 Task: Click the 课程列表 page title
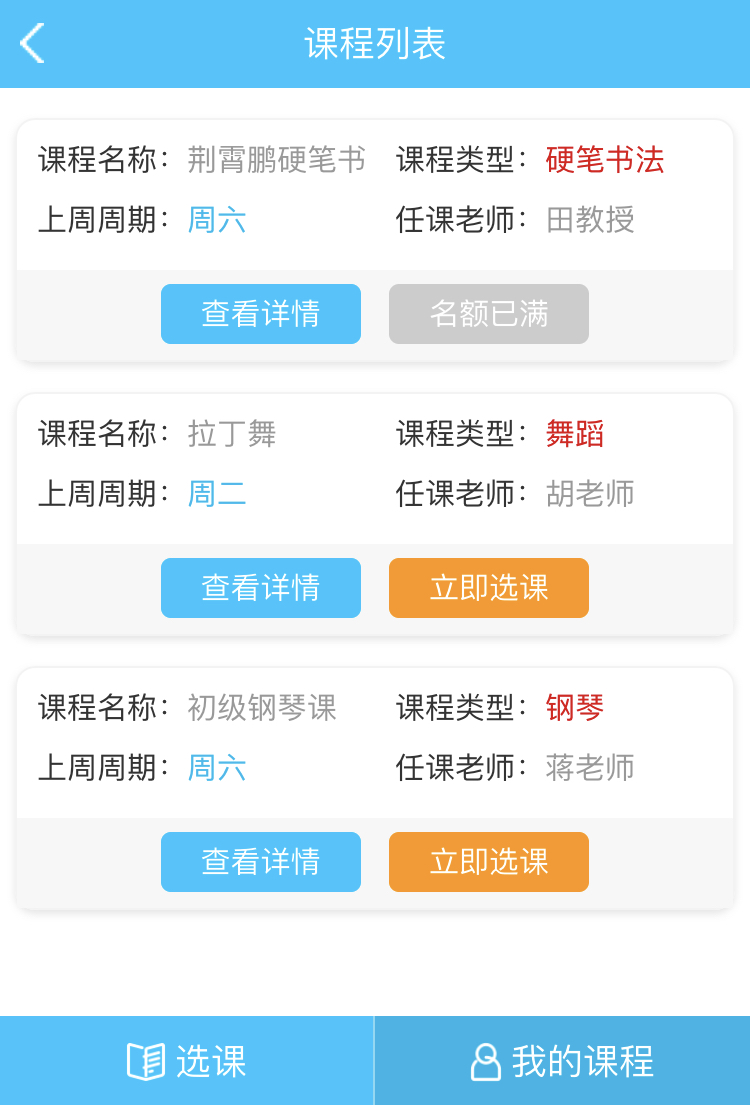(375, 44)
